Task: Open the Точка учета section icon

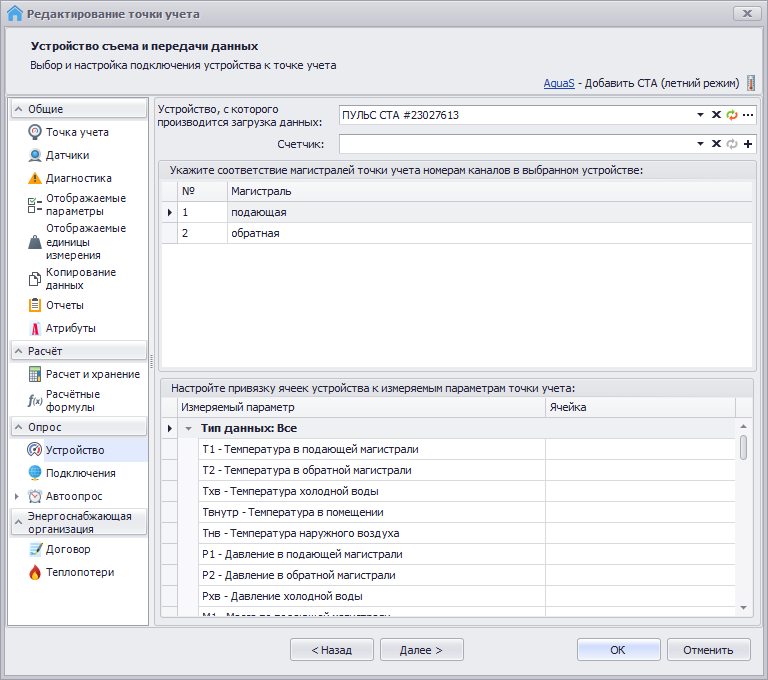Action: pyautogui.click(x=35, y=132)
